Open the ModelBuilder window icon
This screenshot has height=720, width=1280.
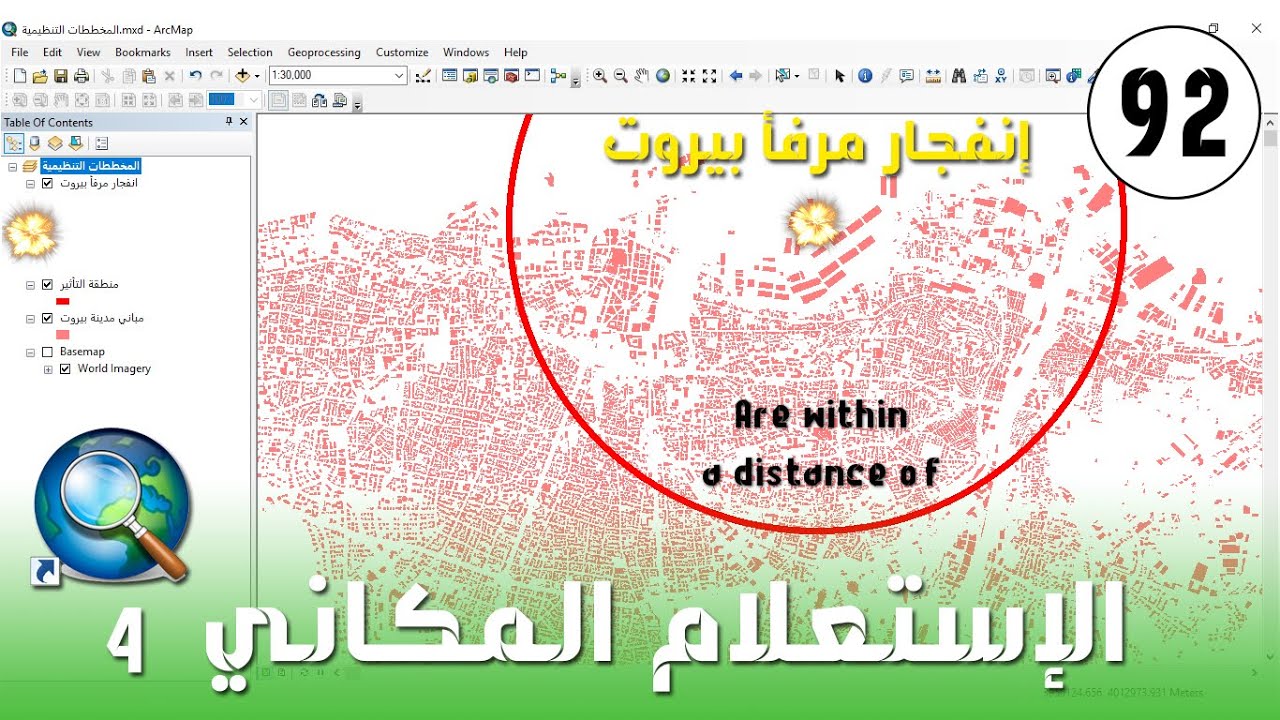558,76
